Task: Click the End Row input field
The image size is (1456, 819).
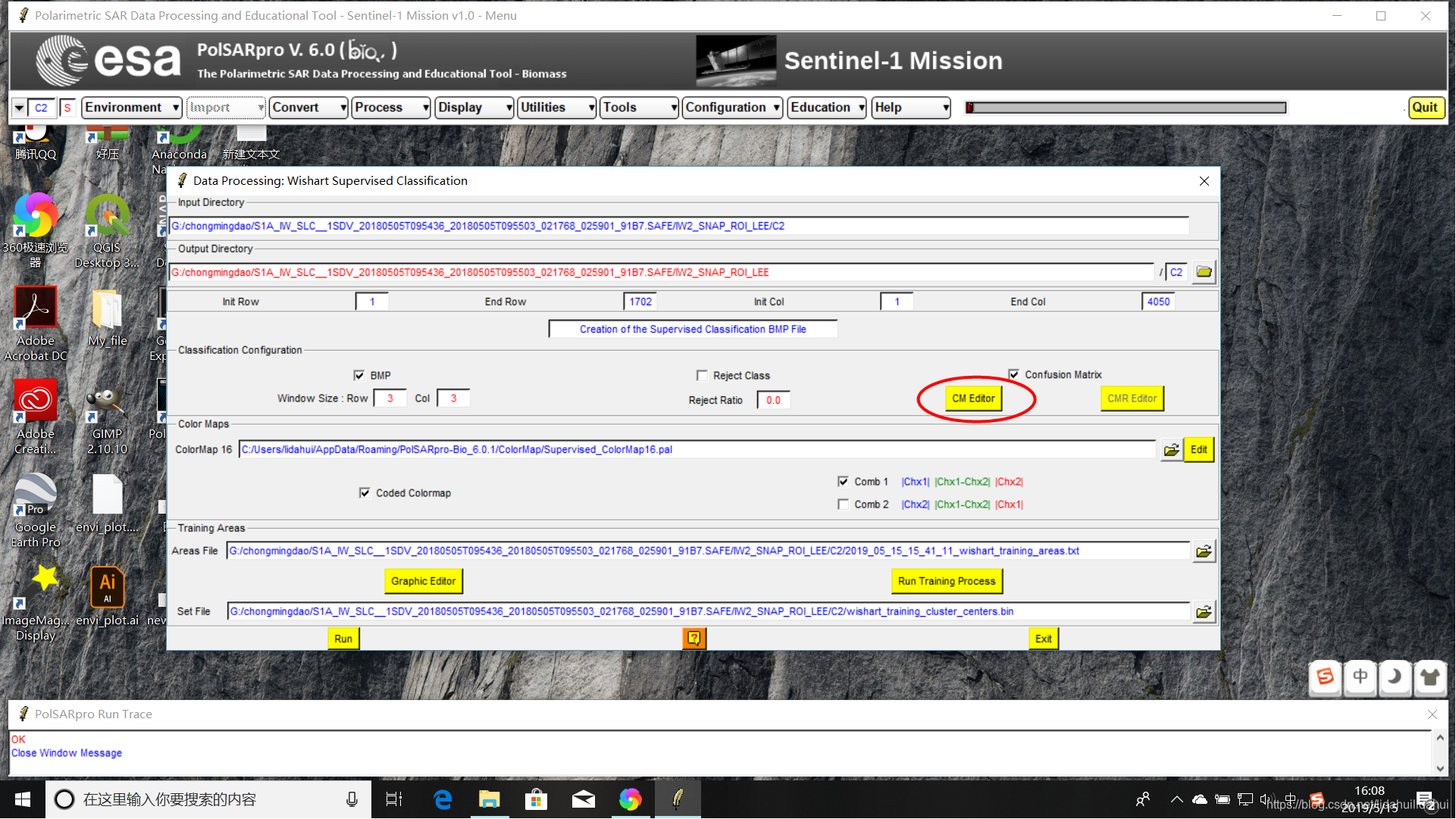Action: (640, 302)
